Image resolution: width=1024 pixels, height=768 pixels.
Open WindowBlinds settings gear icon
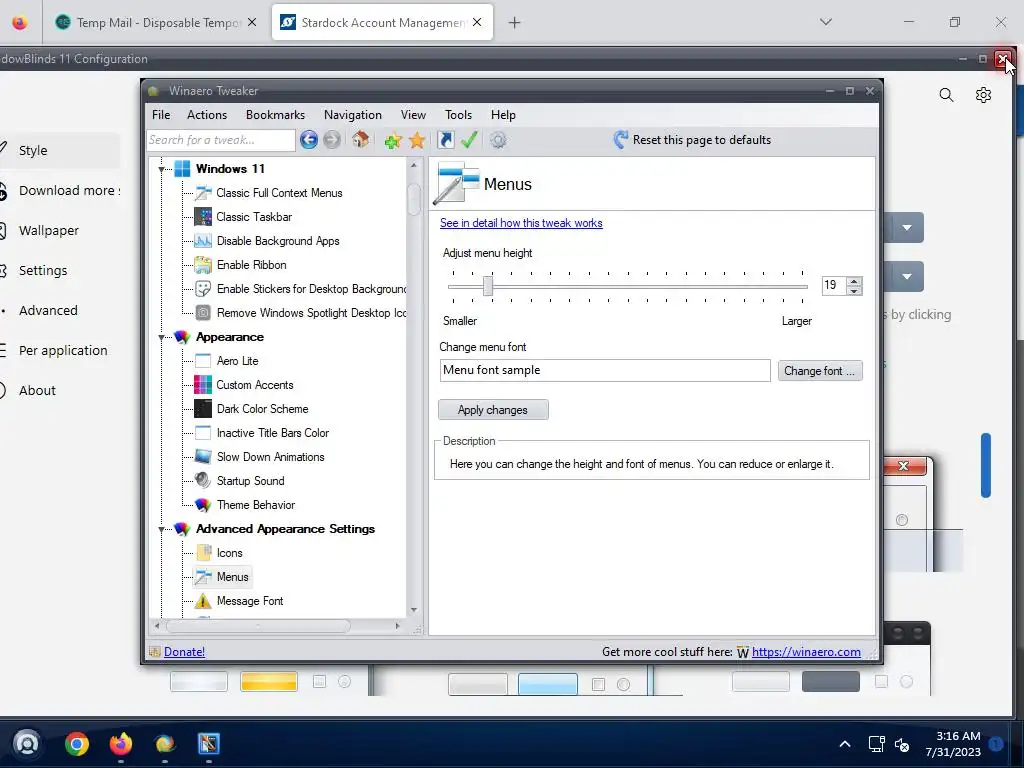983,95
